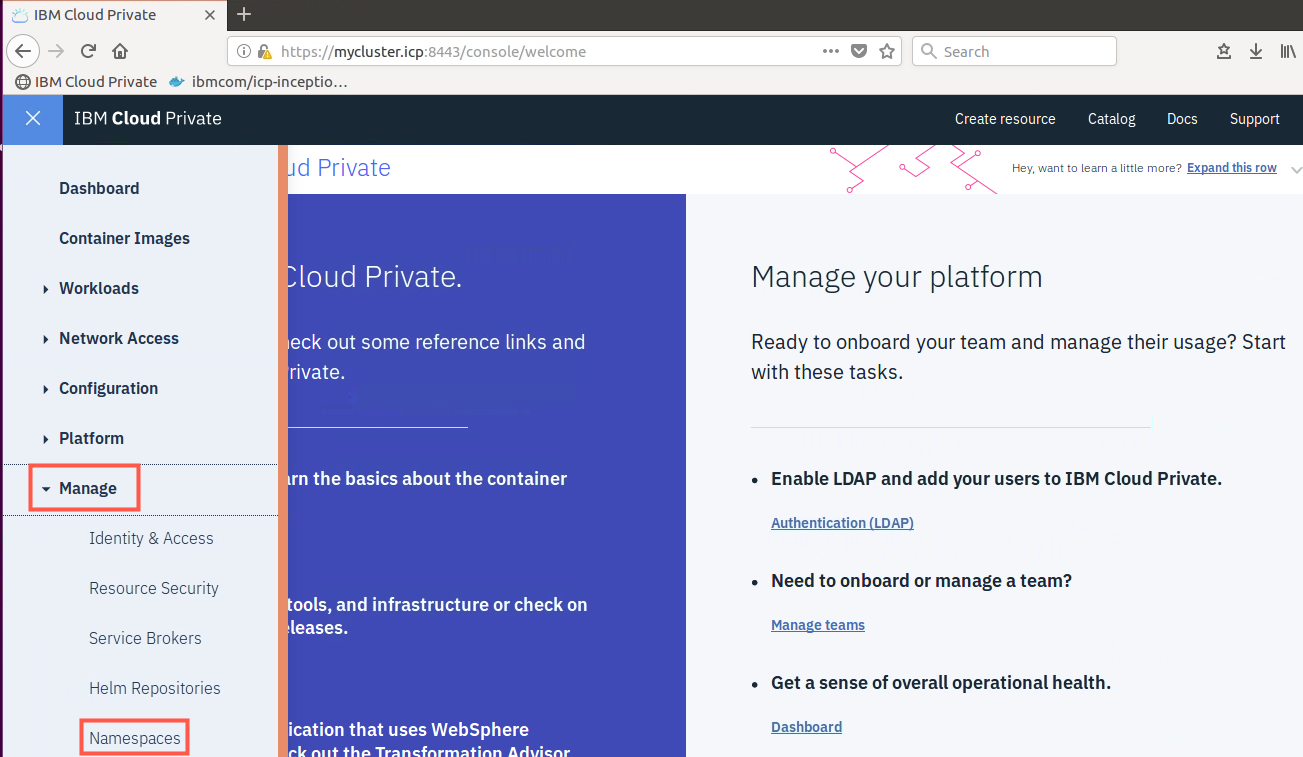1303x757 pixels.
Task: Open the Authentication (LDAP) link
Action: click(842, 523)
